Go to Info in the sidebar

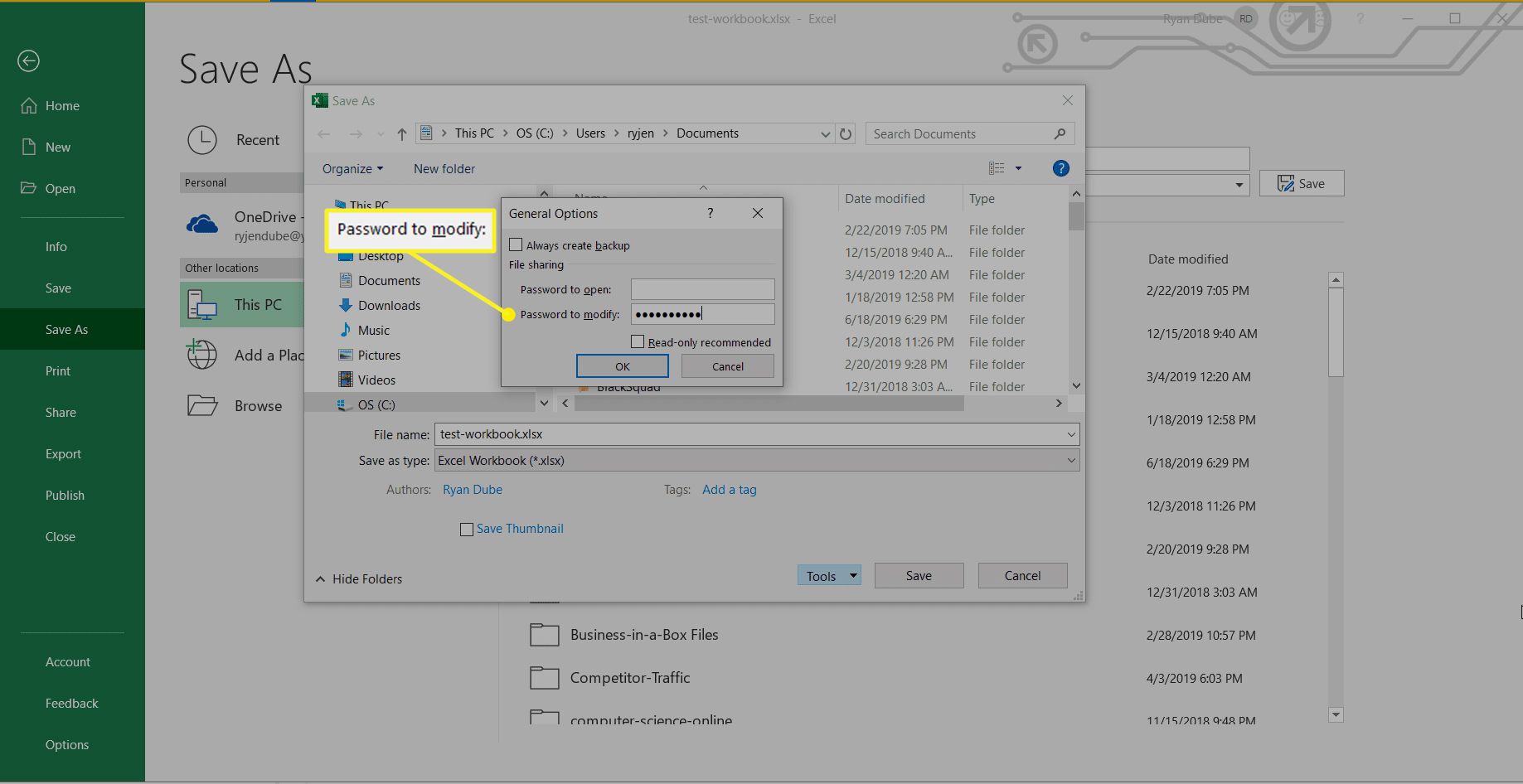click(56, 246)
